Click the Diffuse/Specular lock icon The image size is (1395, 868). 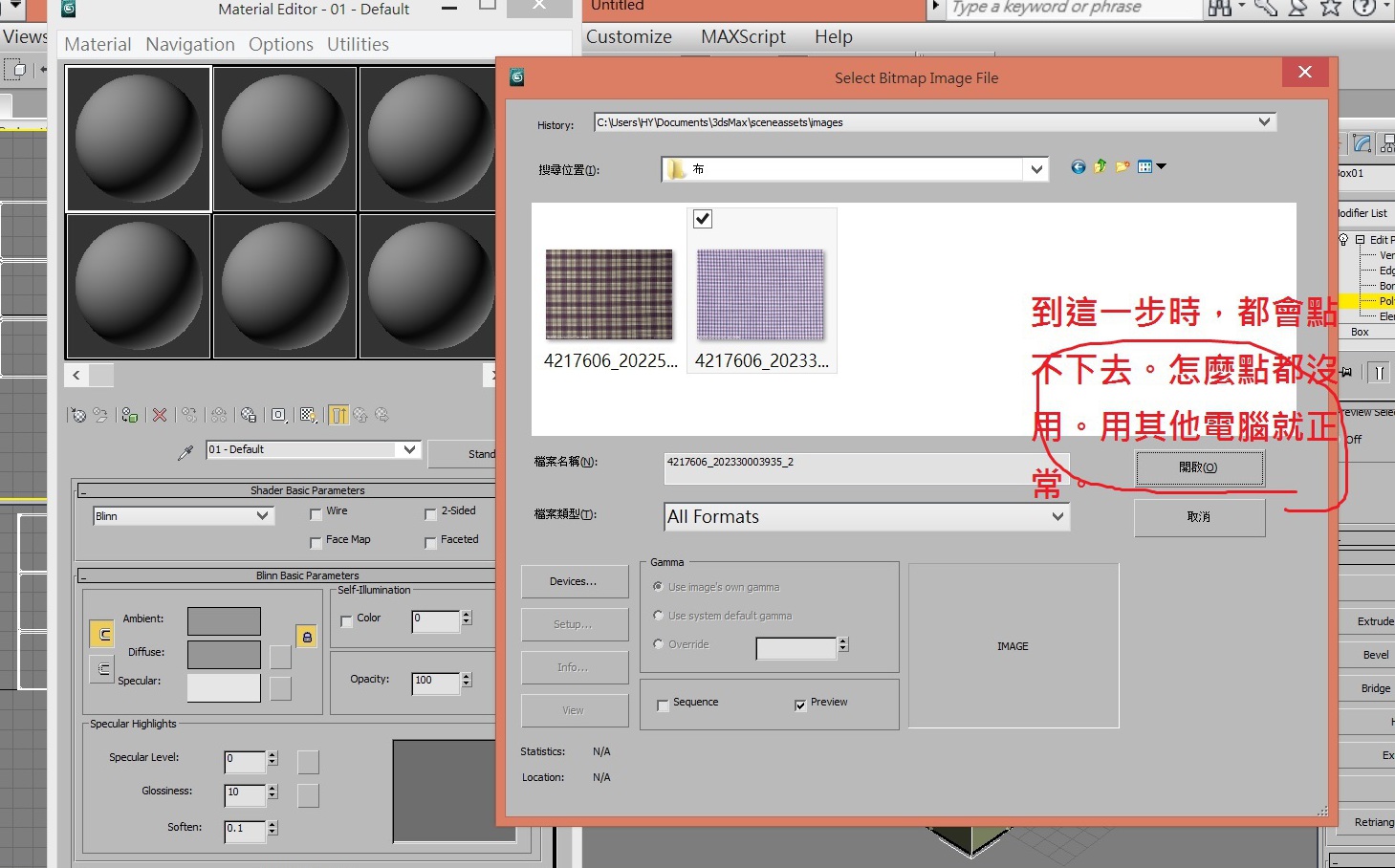point(102,669)
